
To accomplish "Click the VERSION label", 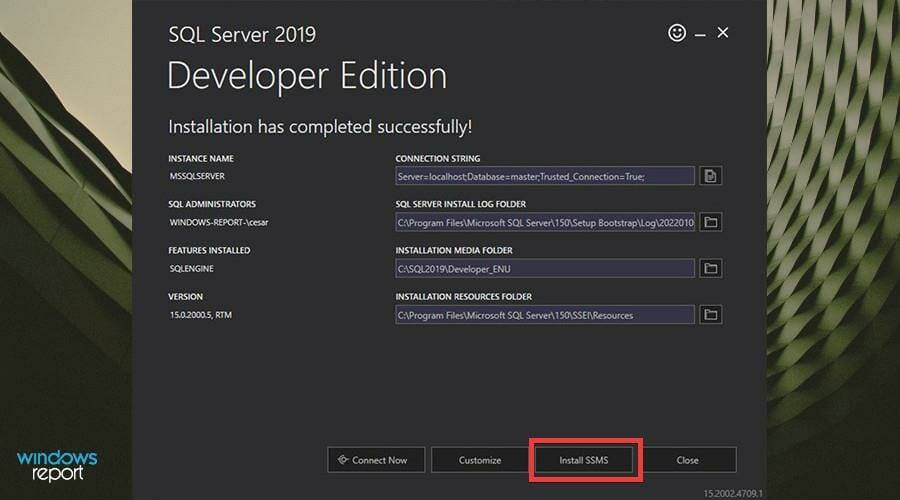I will click(185, 297).
